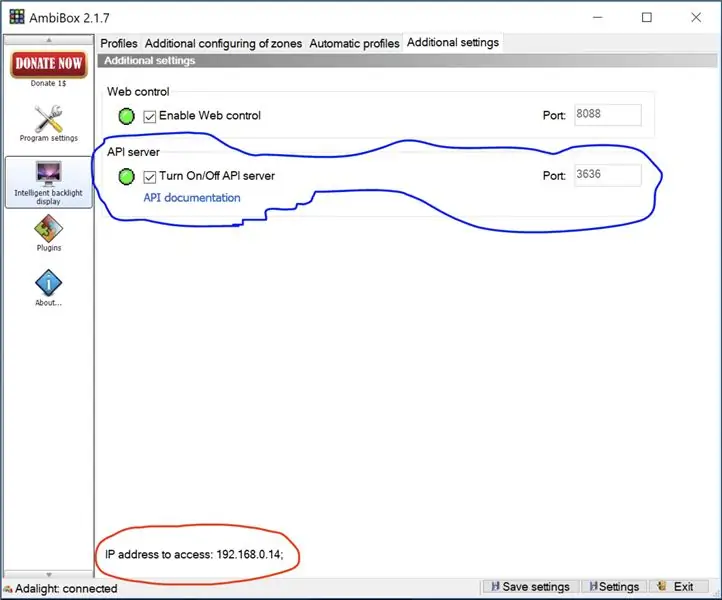Switch to the Profiles tab

tap(119, 43)
